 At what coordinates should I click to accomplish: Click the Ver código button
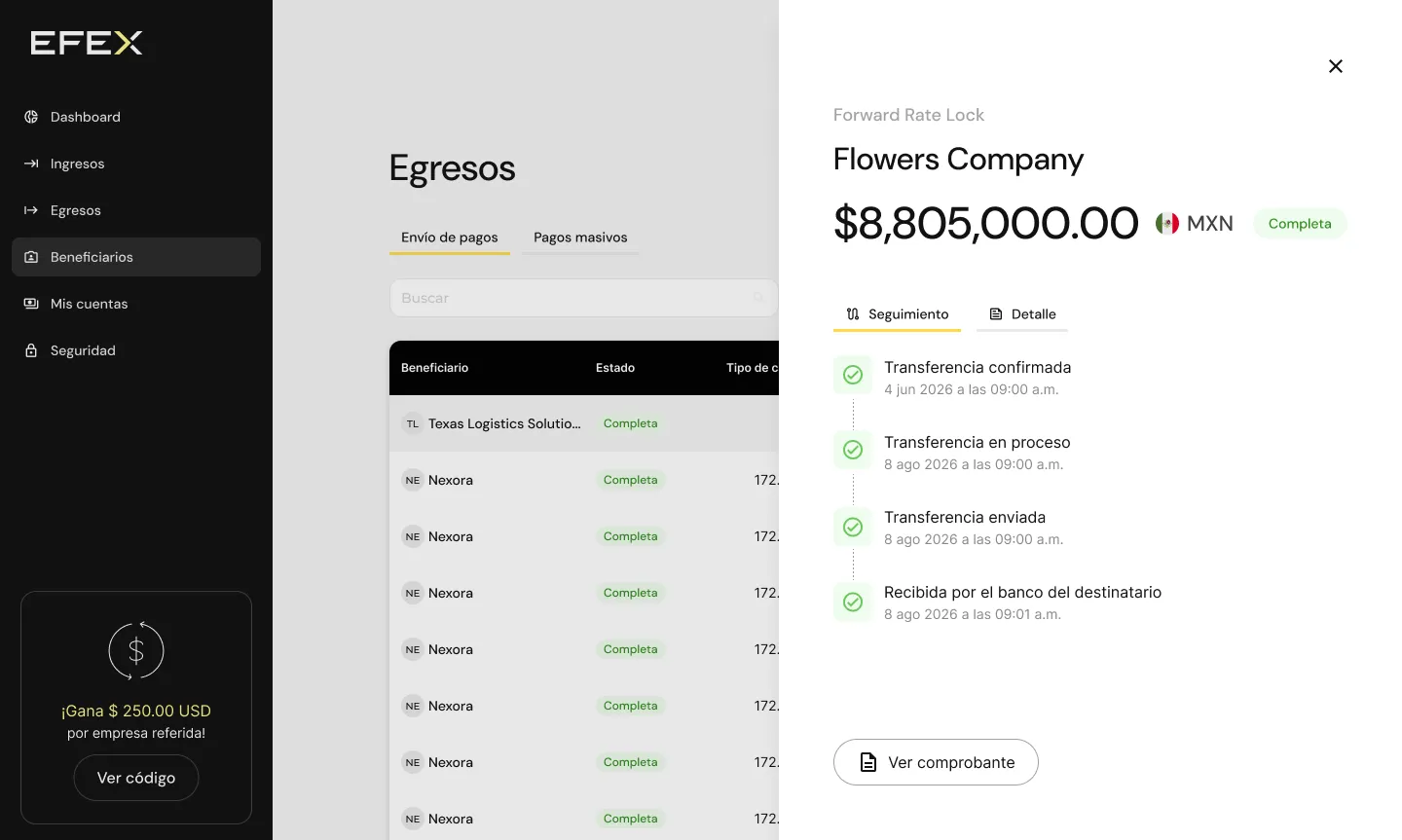(x=136, y=778)
